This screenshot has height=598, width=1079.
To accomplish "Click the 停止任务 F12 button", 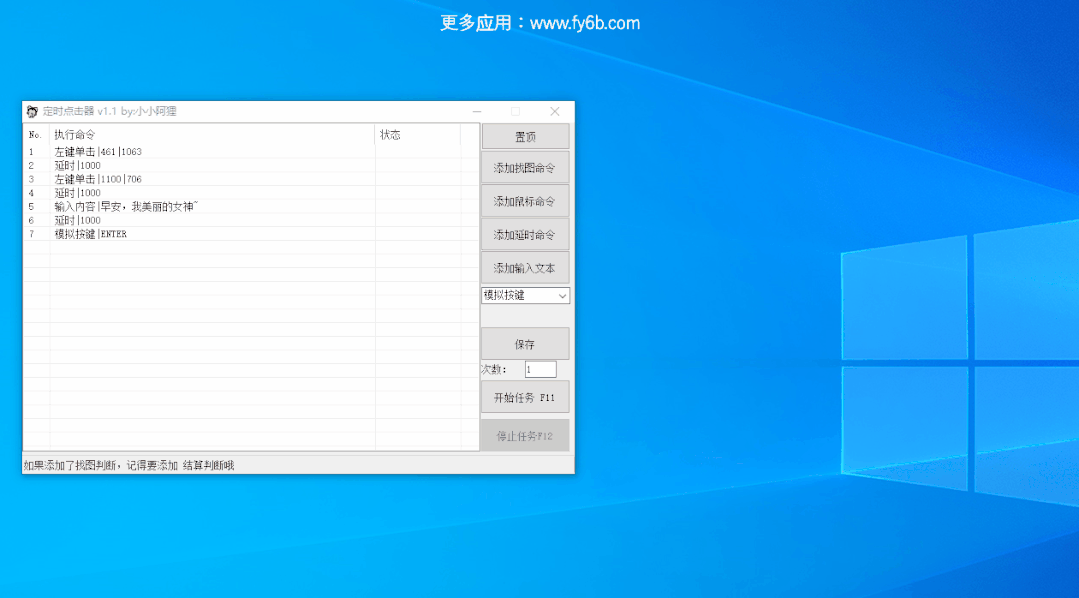I will pos(525,436).
